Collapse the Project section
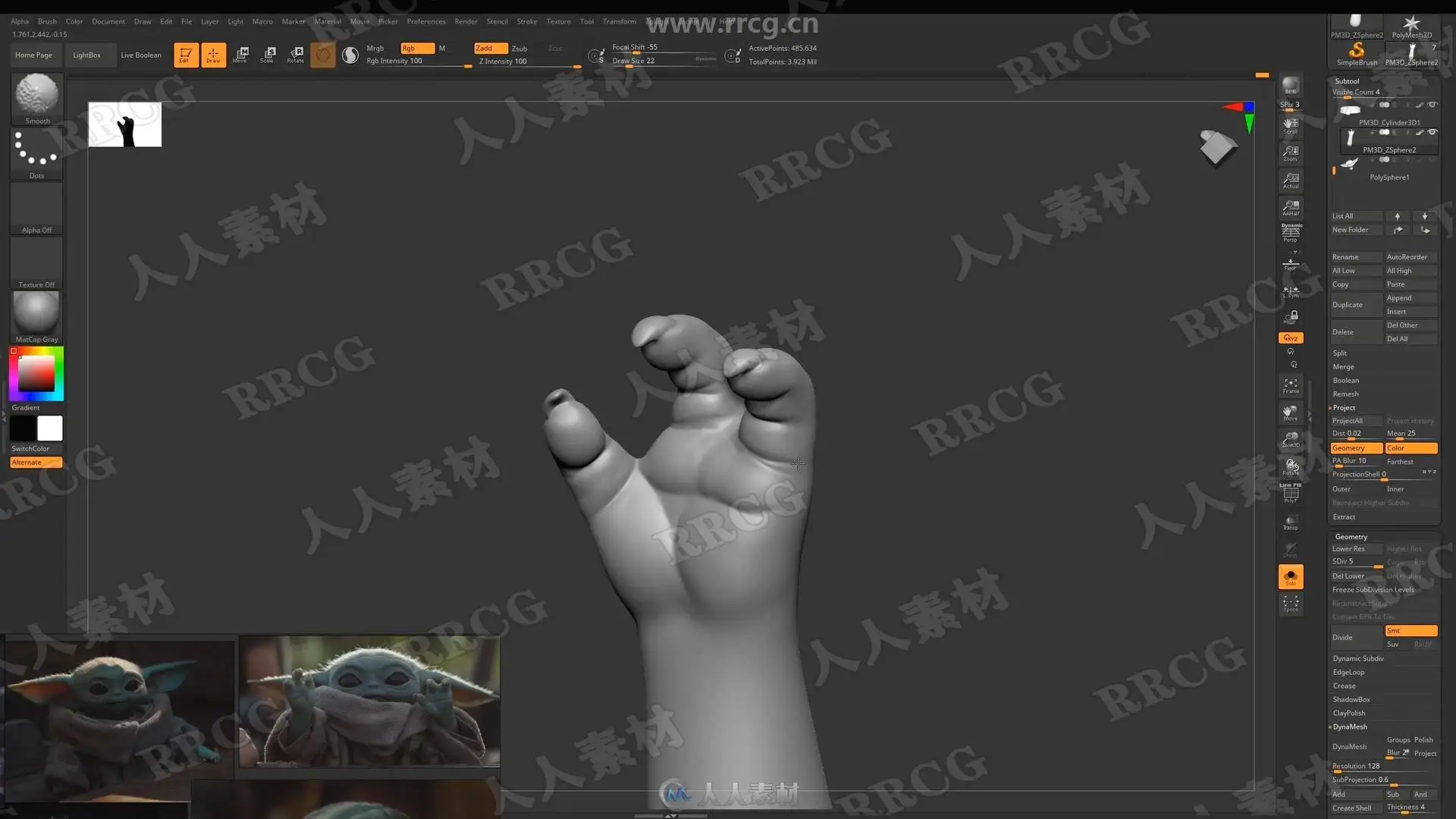 pos(1344,408)
